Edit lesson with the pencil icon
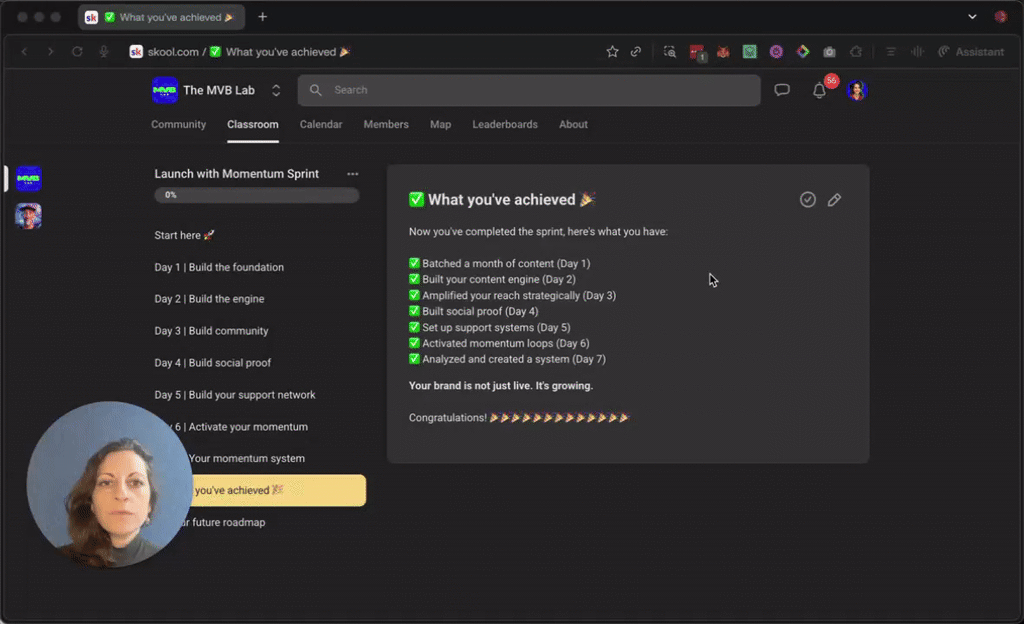This screenshot has height=624, width=1024. [x=834, y=200]
